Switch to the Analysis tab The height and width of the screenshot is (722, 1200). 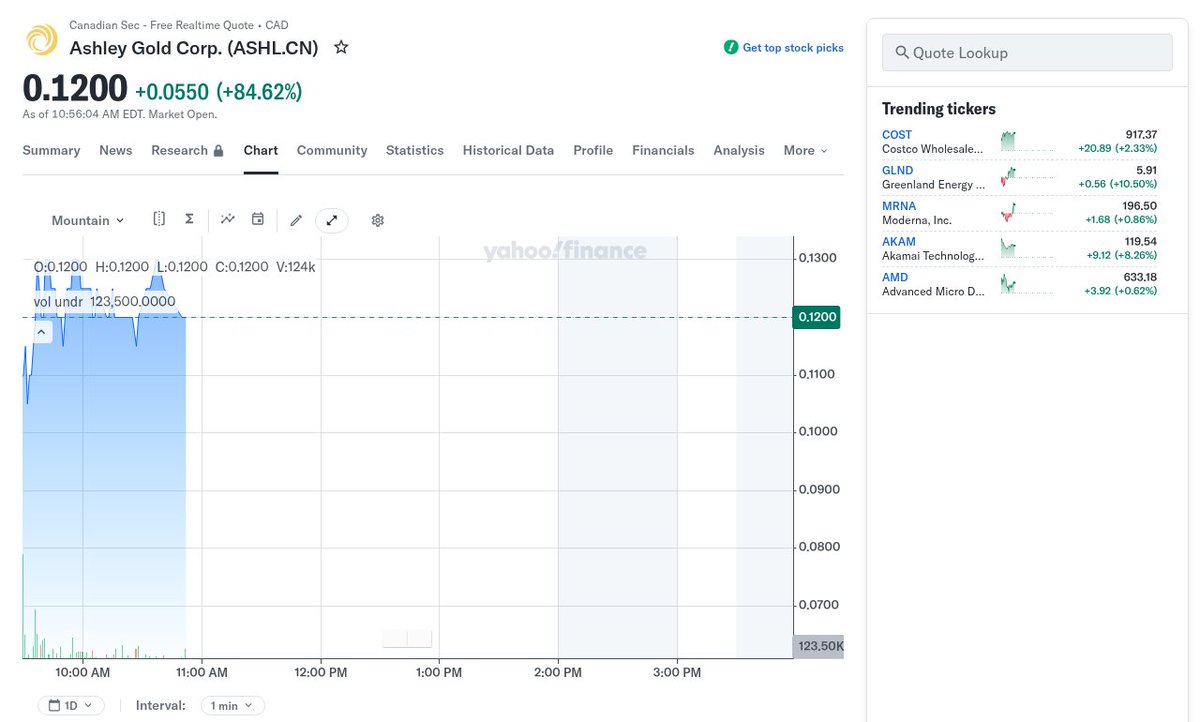[x=739, y=150]
